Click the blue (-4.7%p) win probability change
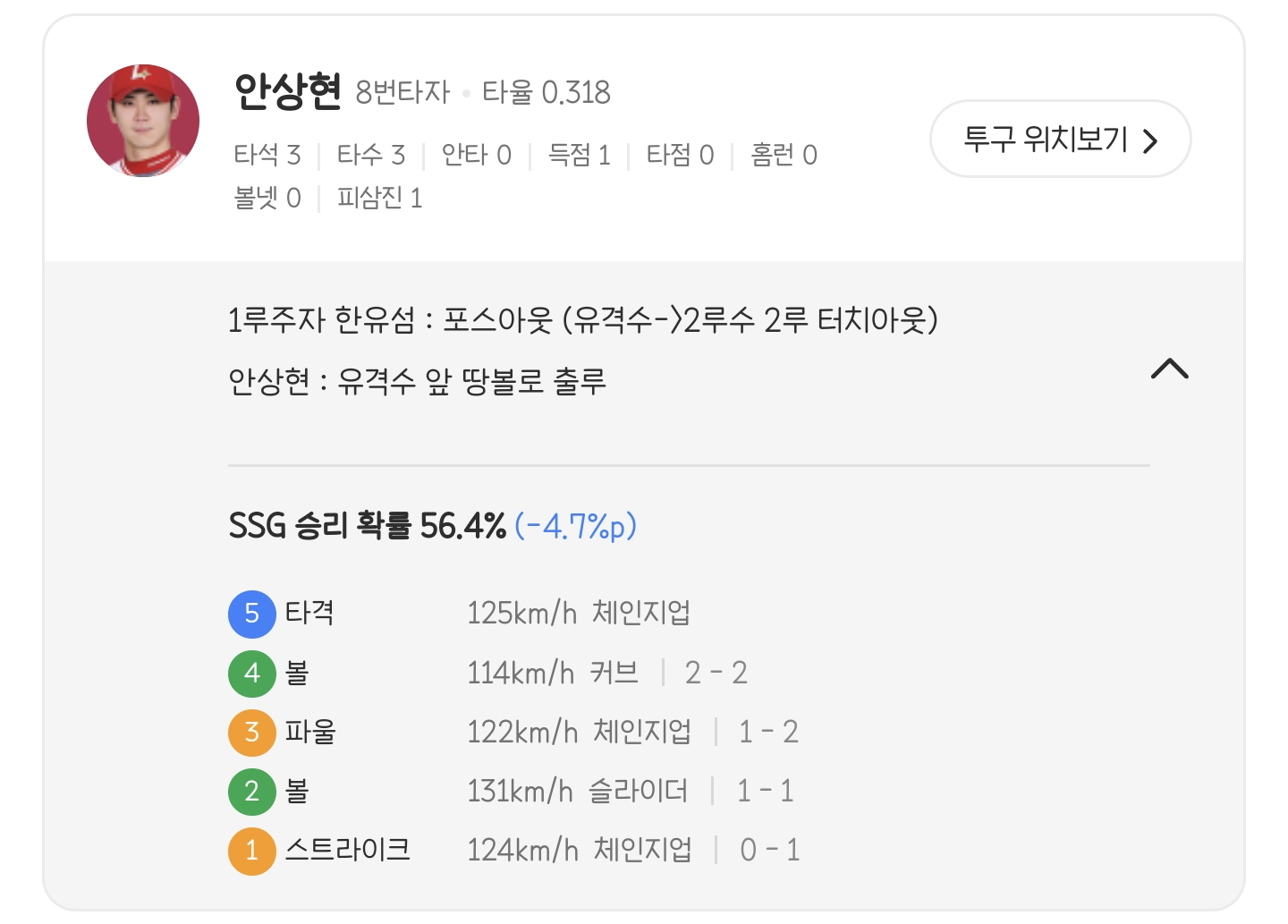Image resolution: width=1288 pixels, height=924 pixels. point(575,526)
